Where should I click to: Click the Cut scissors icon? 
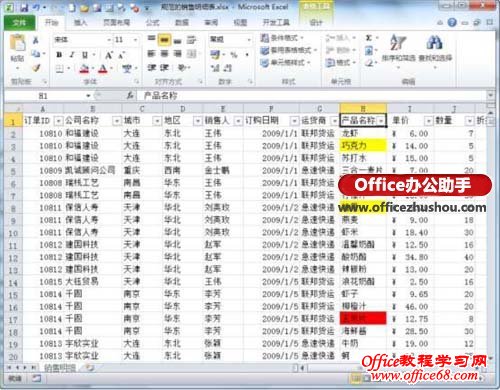[x=35, y=40]
